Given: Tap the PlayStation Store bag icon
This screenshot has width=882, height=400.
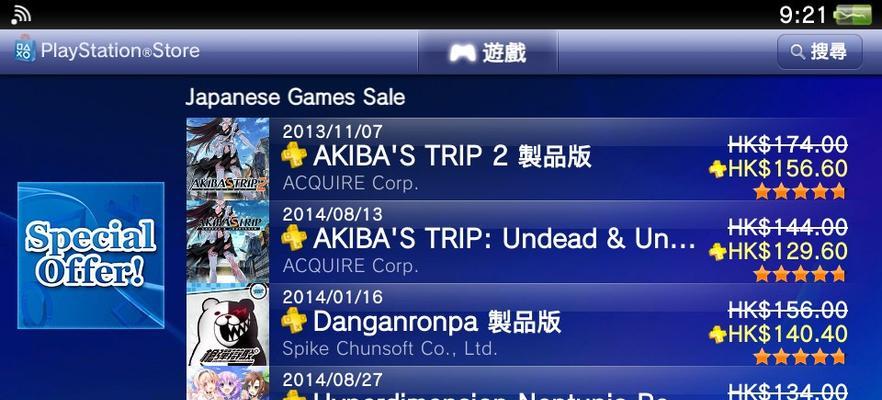Looking at the screenshot, I should pos(25,50).
